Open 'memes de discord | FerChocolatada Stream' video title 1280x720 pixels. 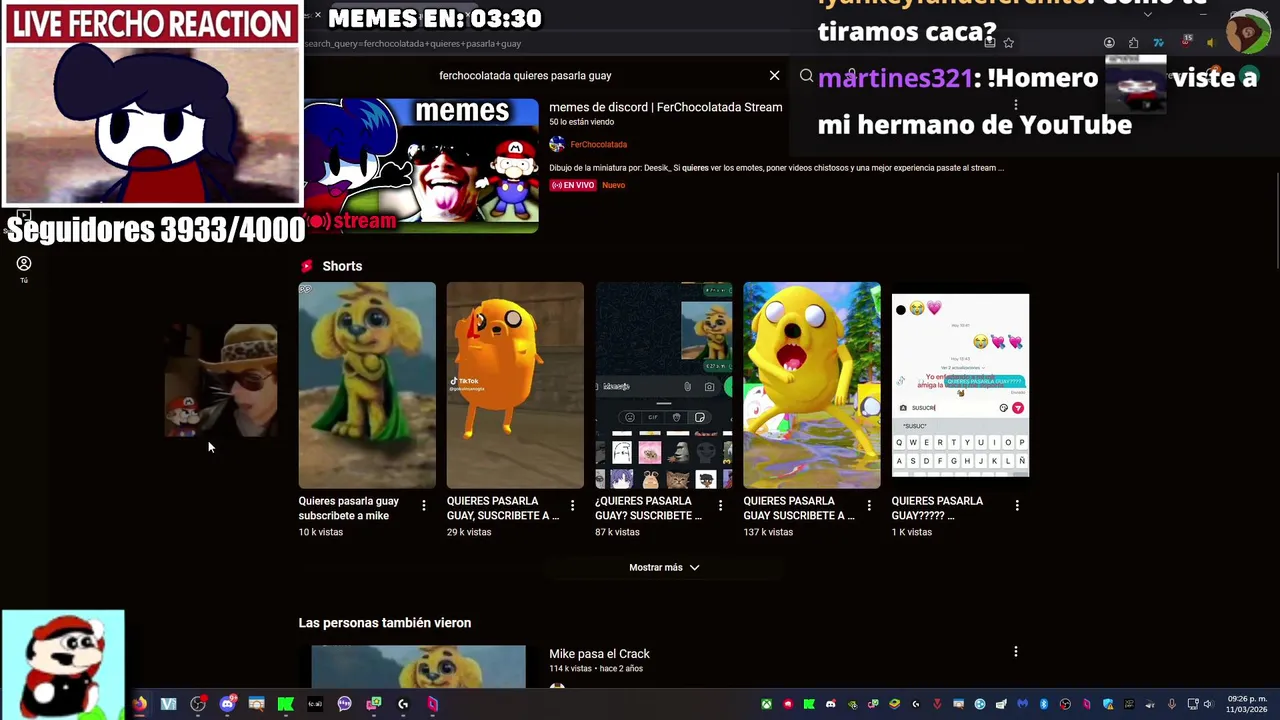click(665, 107)
